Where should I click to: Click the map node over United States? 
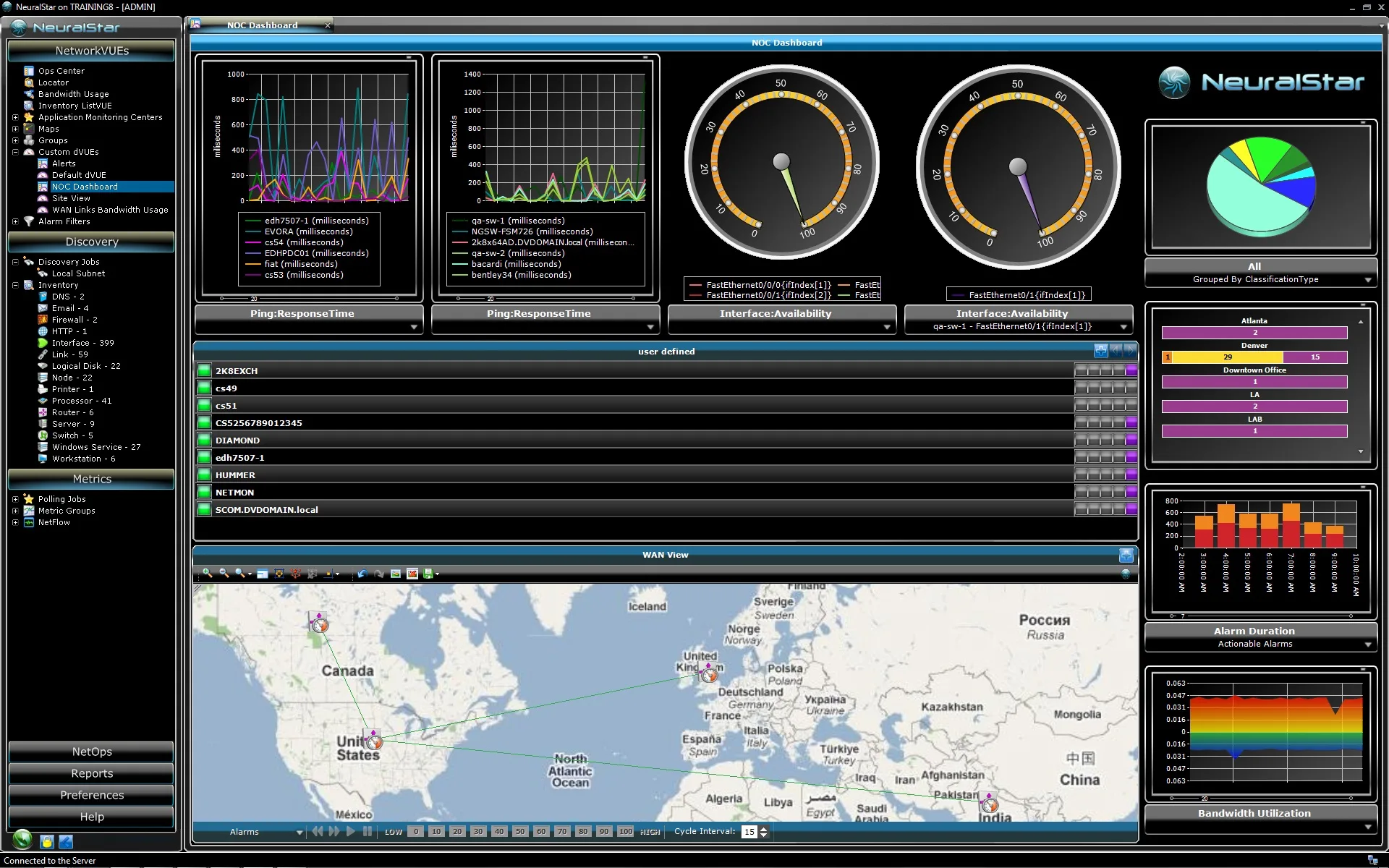373,739
